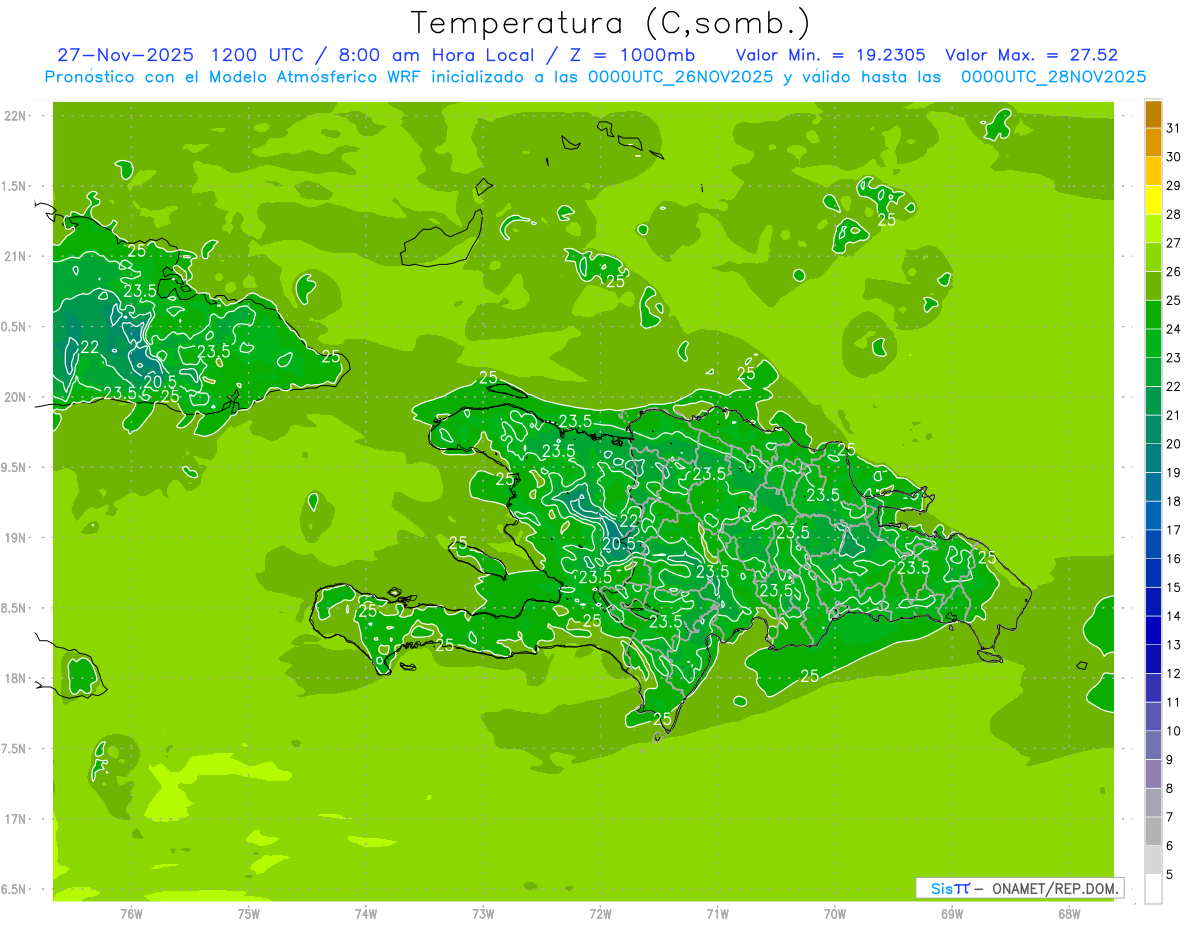
Task: Click the "1.5N" latitude tick label
Action: click(x=15, y=186)
